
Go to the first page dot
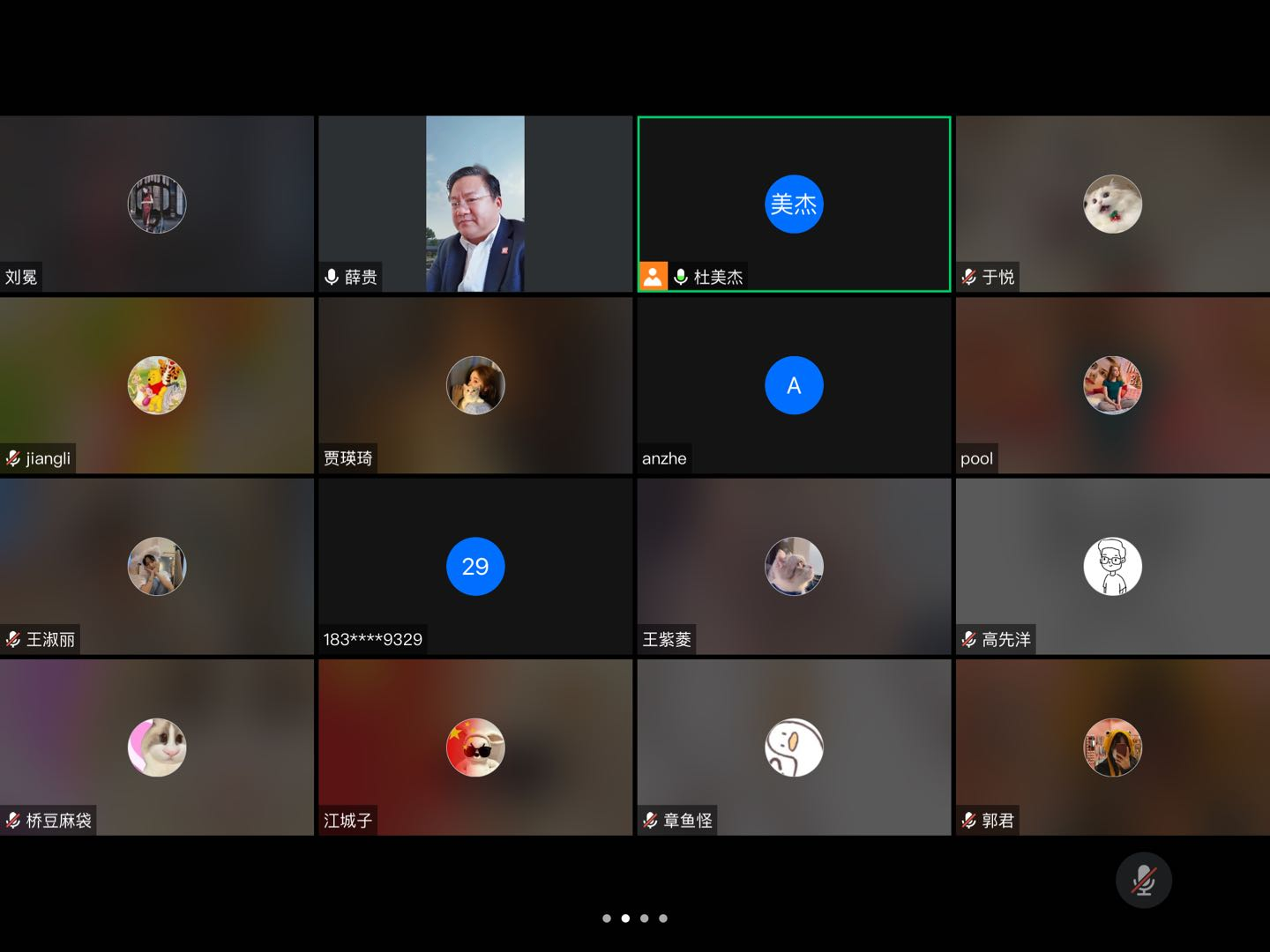607,919
